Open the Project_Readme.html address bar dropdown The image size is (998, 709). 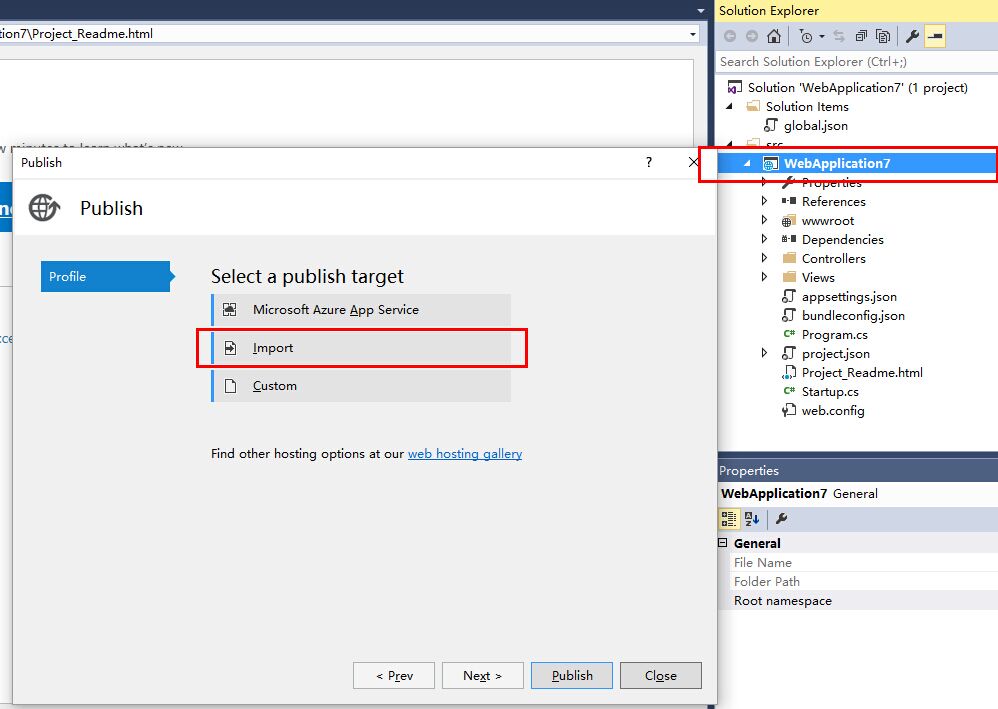coord(692,34)
